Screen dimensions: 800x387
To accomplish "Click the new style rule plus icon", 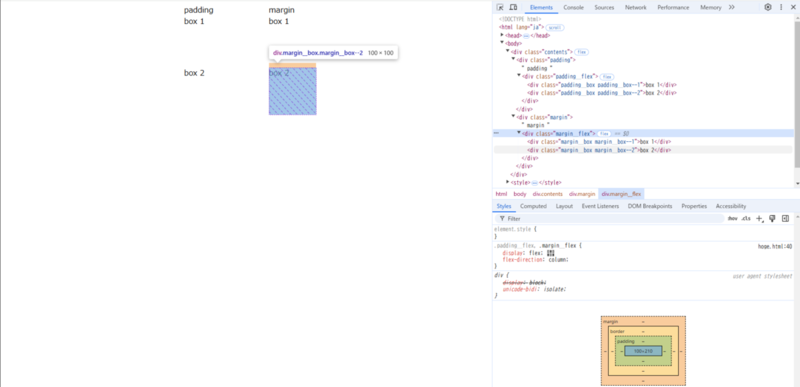I will click(x=759, y=218).
